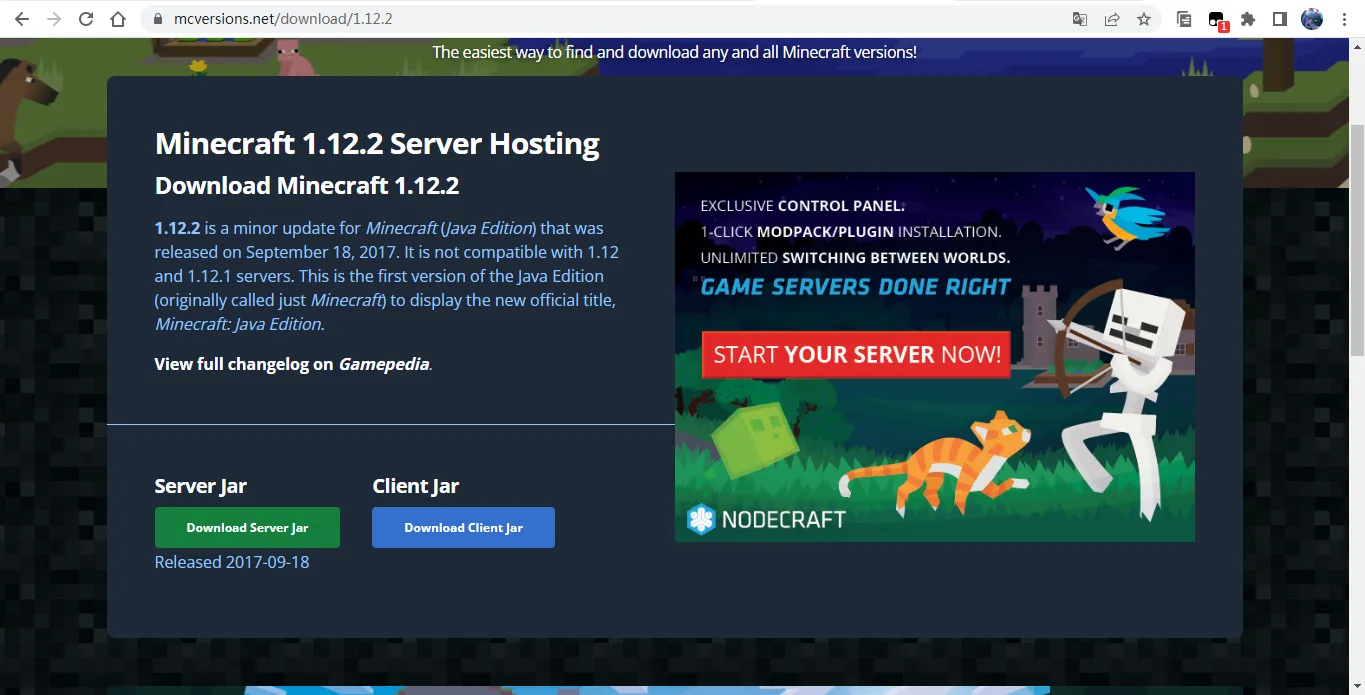Open the Google Translate page icon
Screen dimensions: 1365x695
[x=1079, y=19]
